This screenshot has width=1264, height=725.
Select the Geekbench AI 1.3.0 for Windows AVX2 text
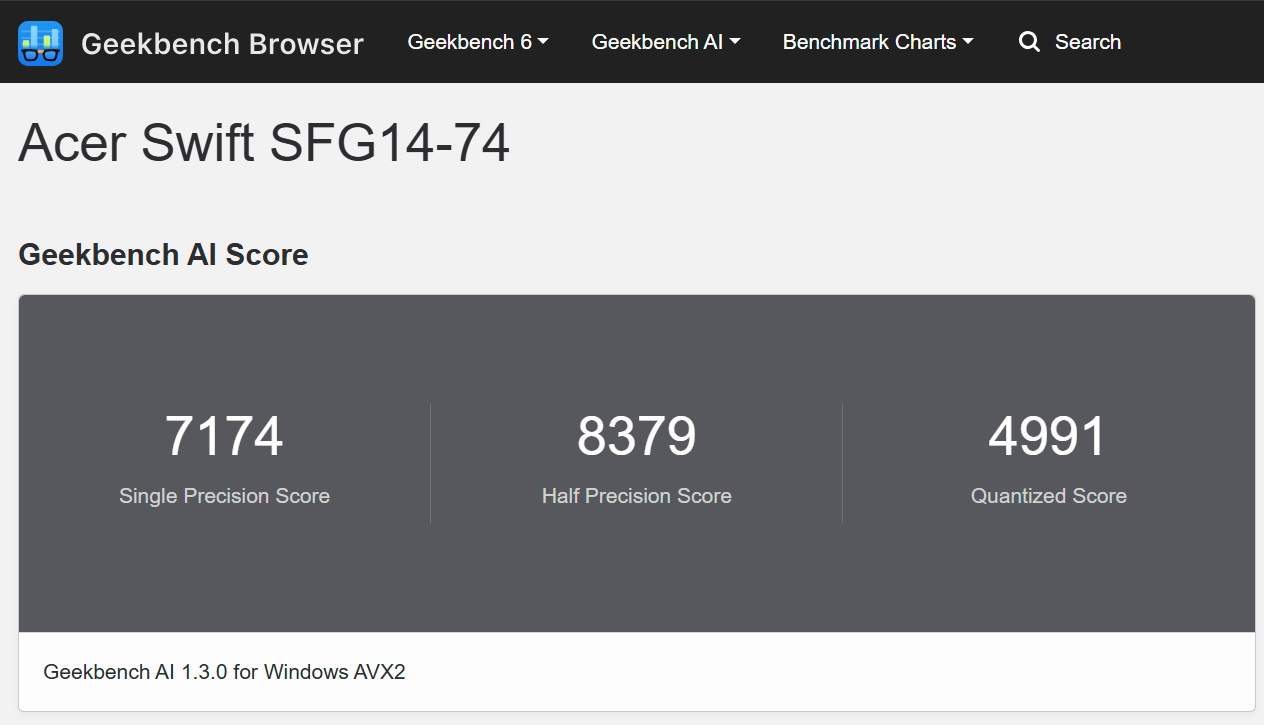(x=224, y=672)
